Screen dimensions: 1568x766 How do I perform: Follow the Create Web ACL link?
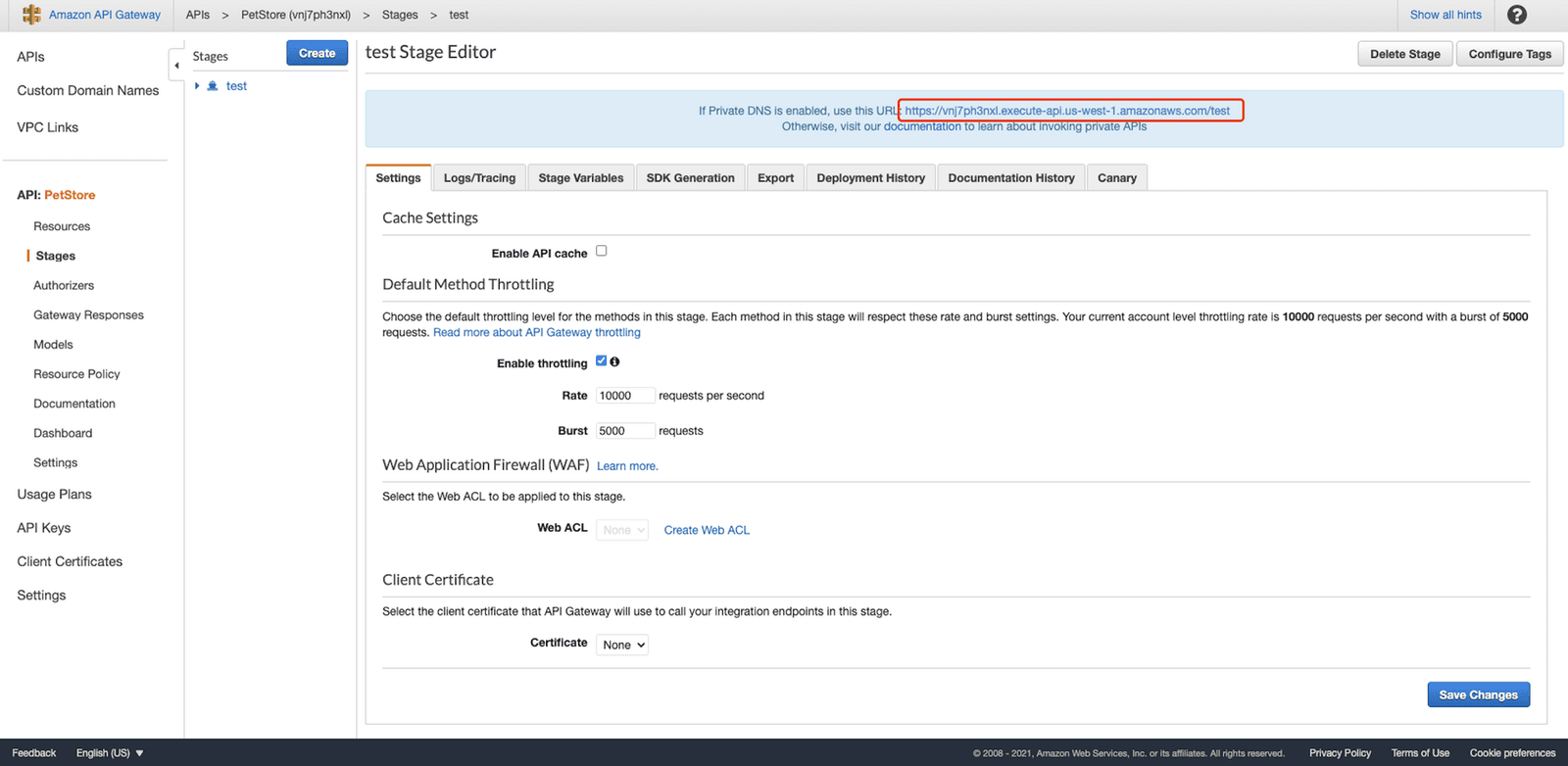pyautogui.click(x=707, y=530)
